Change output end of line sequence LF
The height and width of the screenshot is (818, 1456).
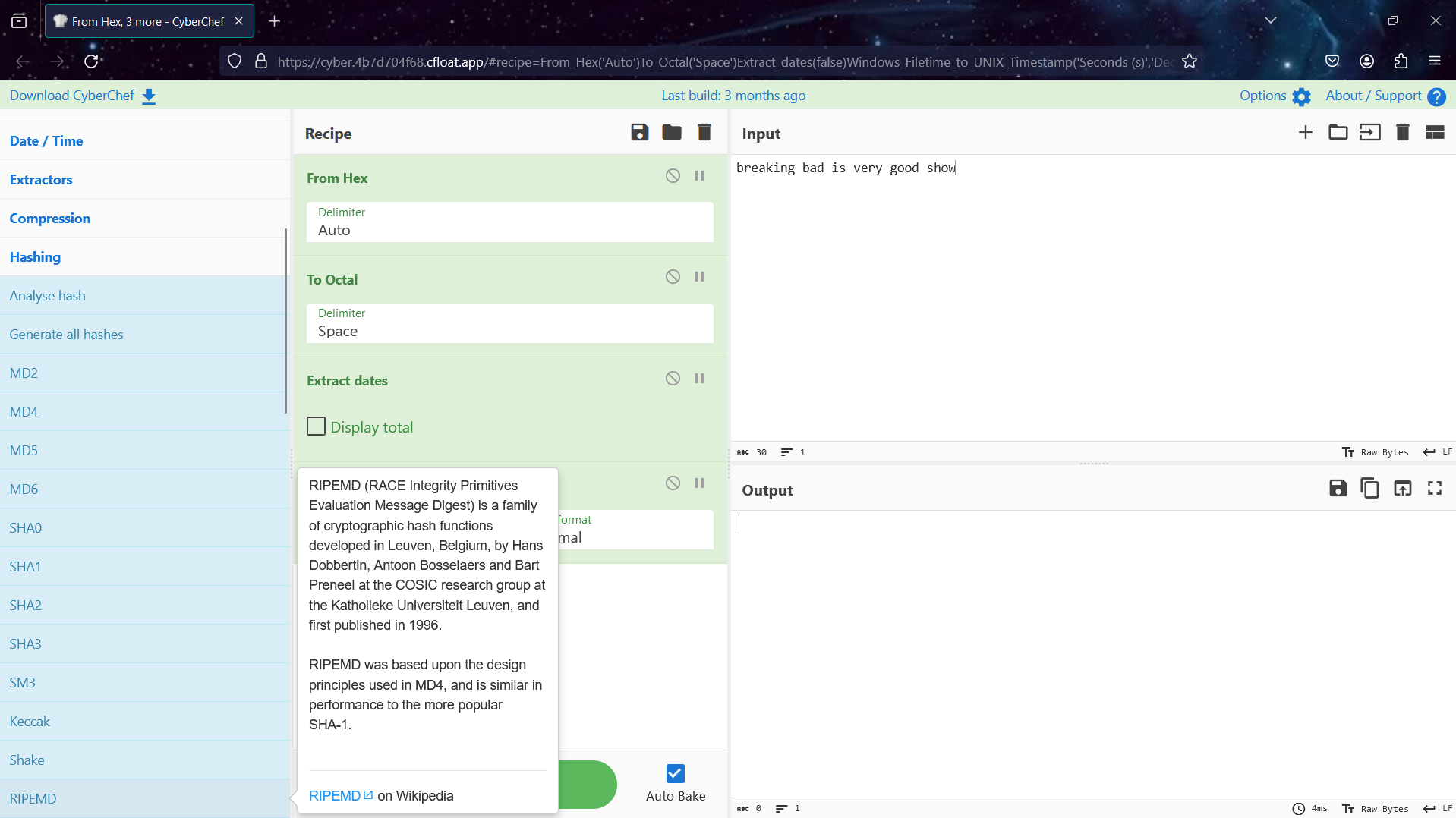1438,809
